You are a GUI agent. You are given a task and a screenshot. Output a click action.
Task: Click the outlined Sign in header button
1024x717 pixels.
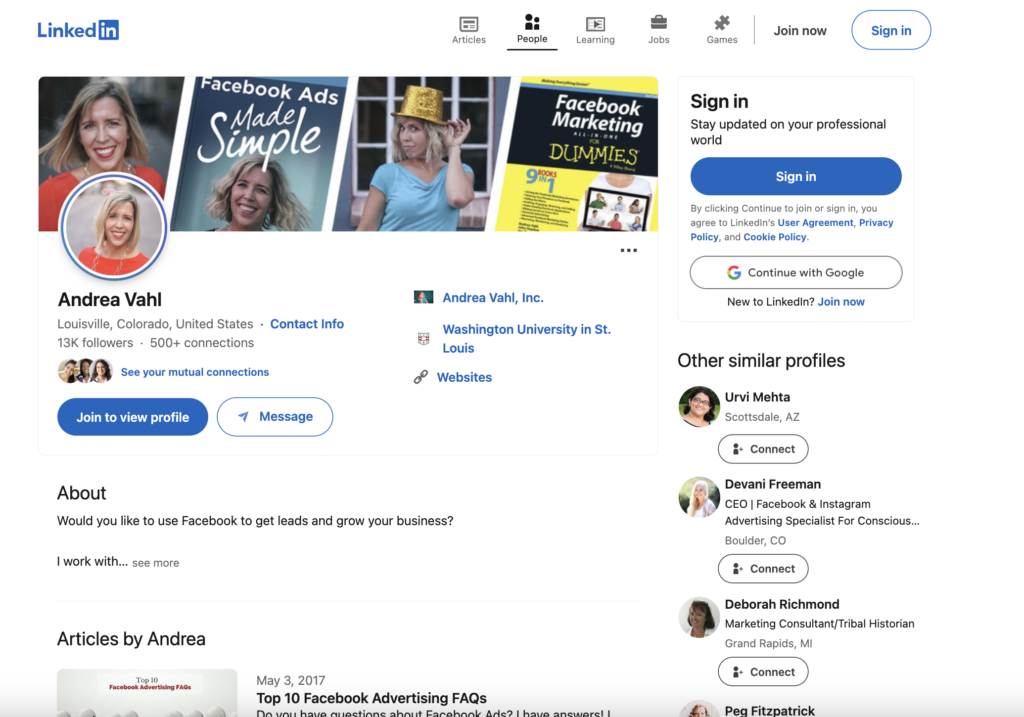[x=891, y=30]
